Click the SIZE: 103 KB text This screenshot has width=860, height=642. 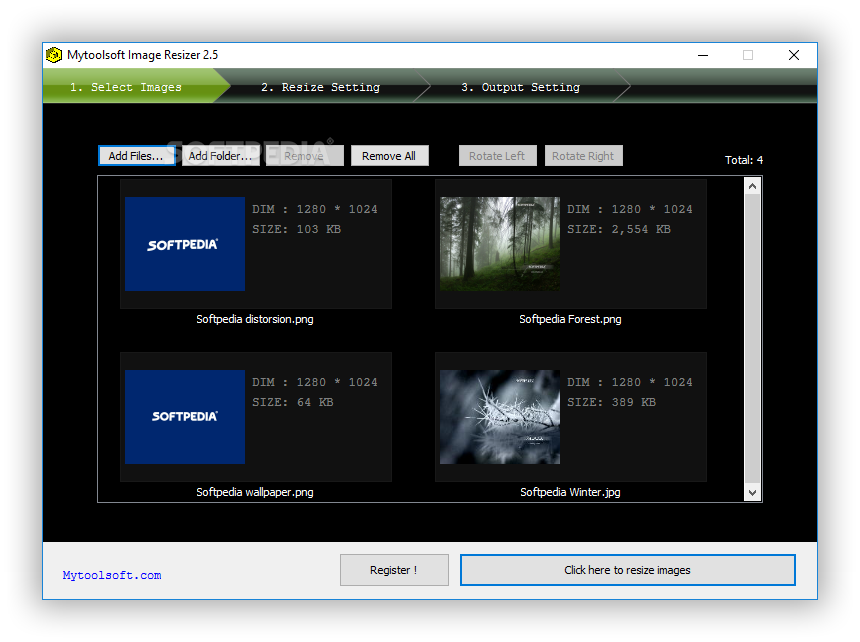pyautogui.click(x=297, y=229)
